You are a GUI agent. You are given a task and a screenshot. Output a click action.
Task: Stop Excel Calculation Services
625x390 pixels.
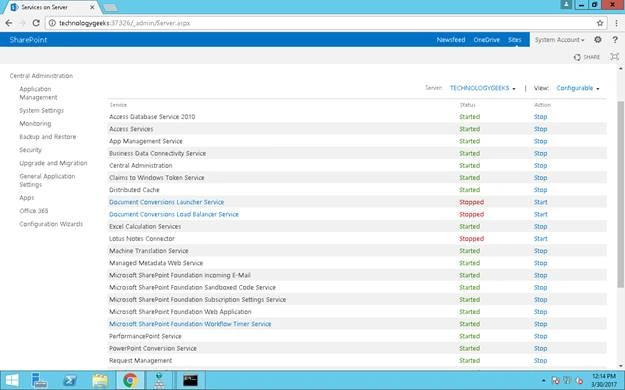(x=540, y=227)
